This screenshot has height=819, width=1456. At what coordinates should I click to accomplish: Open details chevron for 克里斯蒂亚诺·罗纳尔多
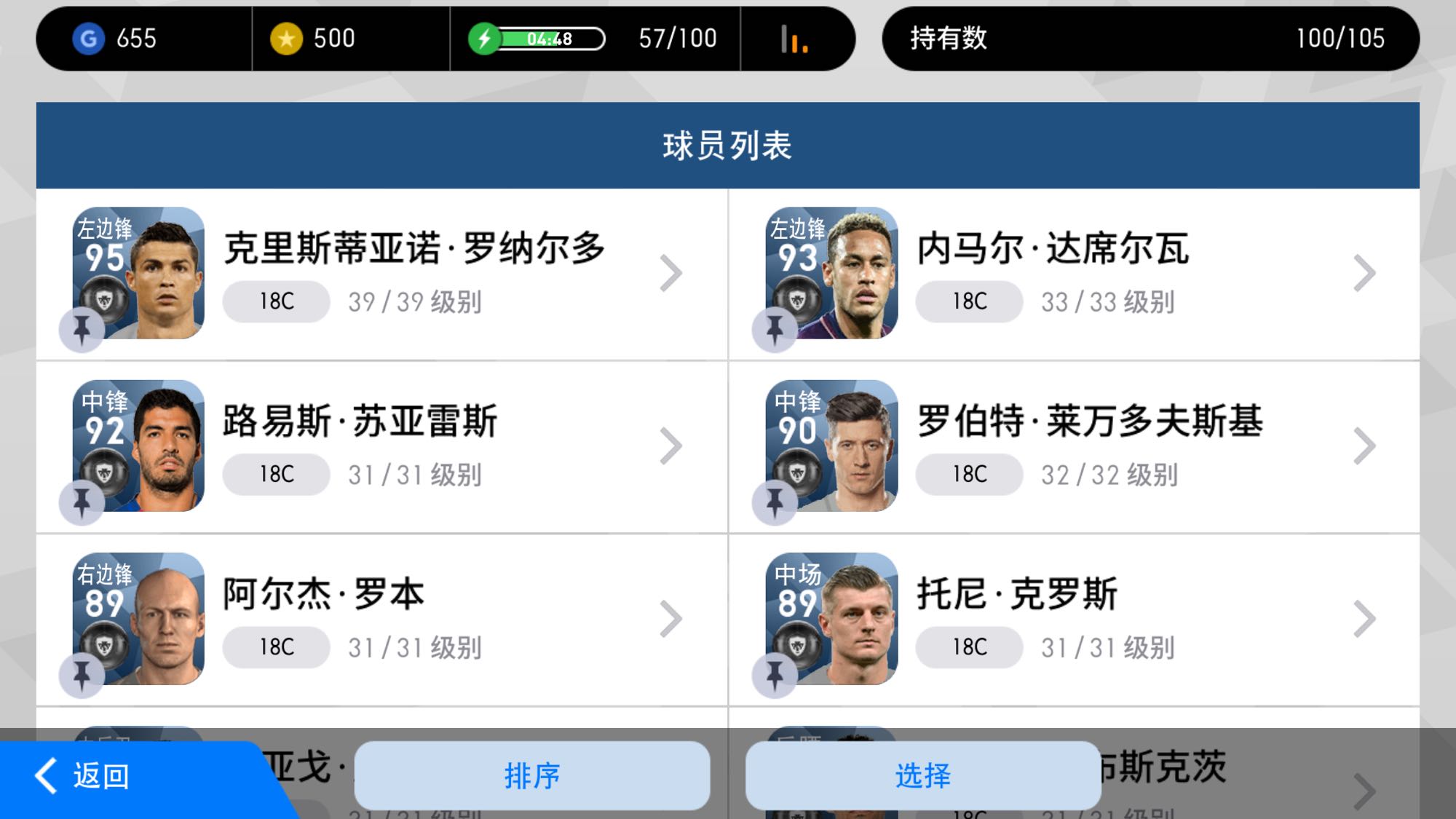(x=670, y=273)
